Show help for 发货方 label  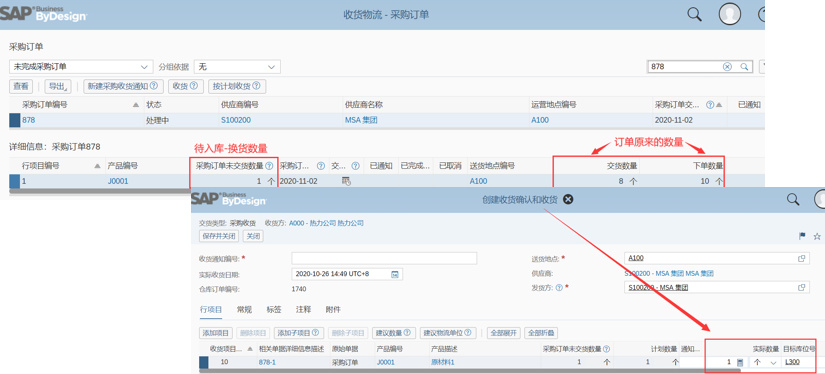559,288
